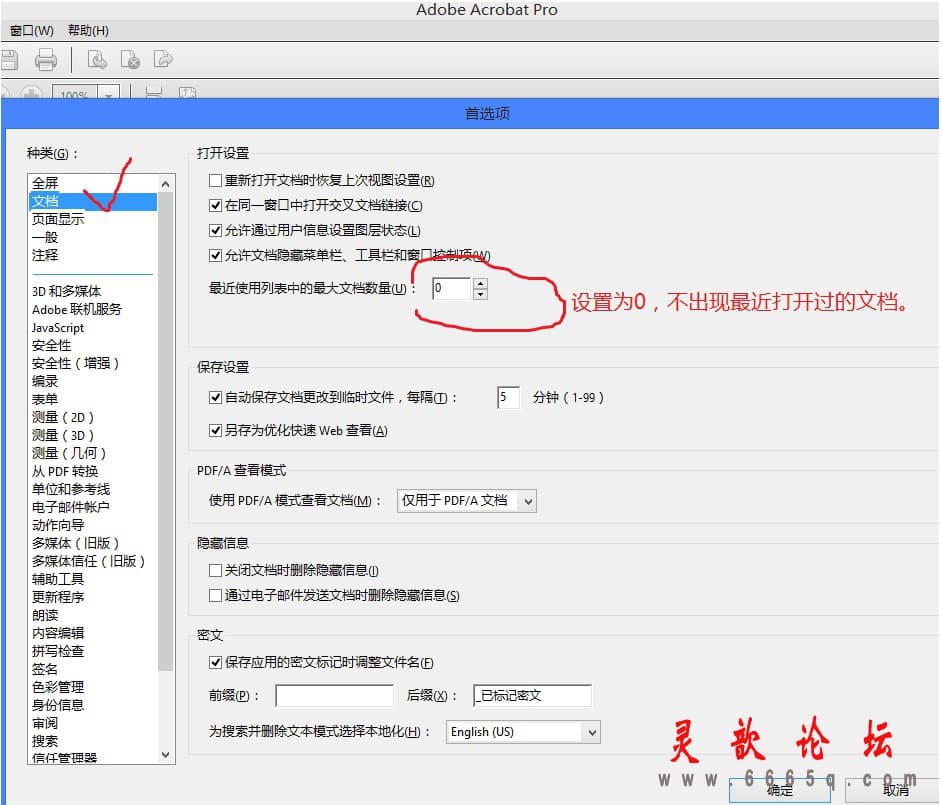Select 3D 和多媒体 category
Screen dimensions: 942x805
(x=67, y=291)
